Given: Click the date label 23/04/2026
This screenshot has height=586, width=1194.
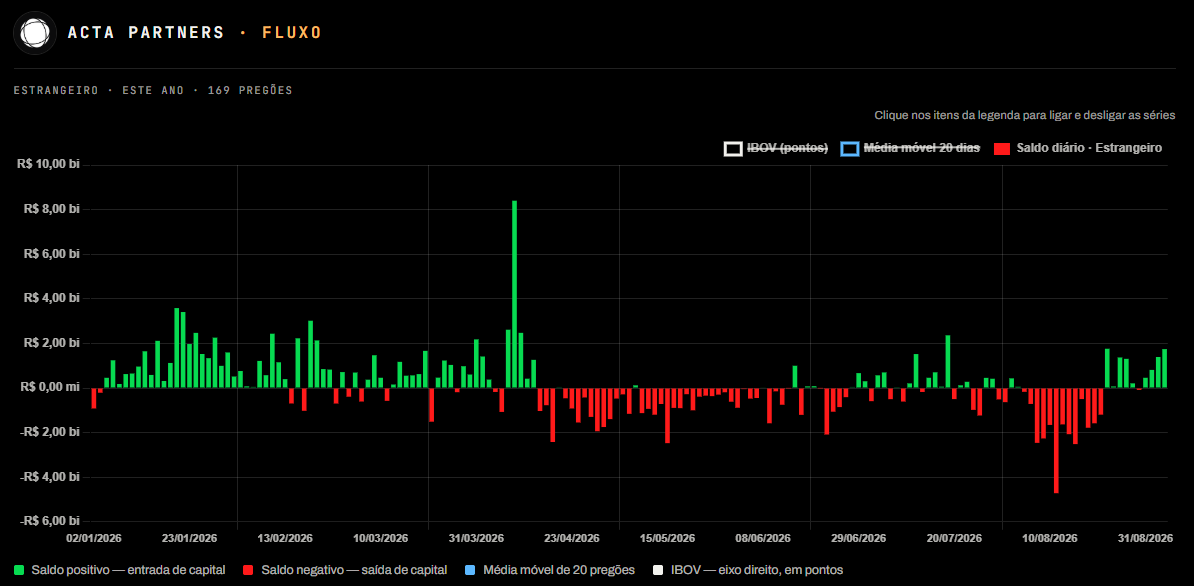Looking at the screenshot, I should (x=572, y=538).
